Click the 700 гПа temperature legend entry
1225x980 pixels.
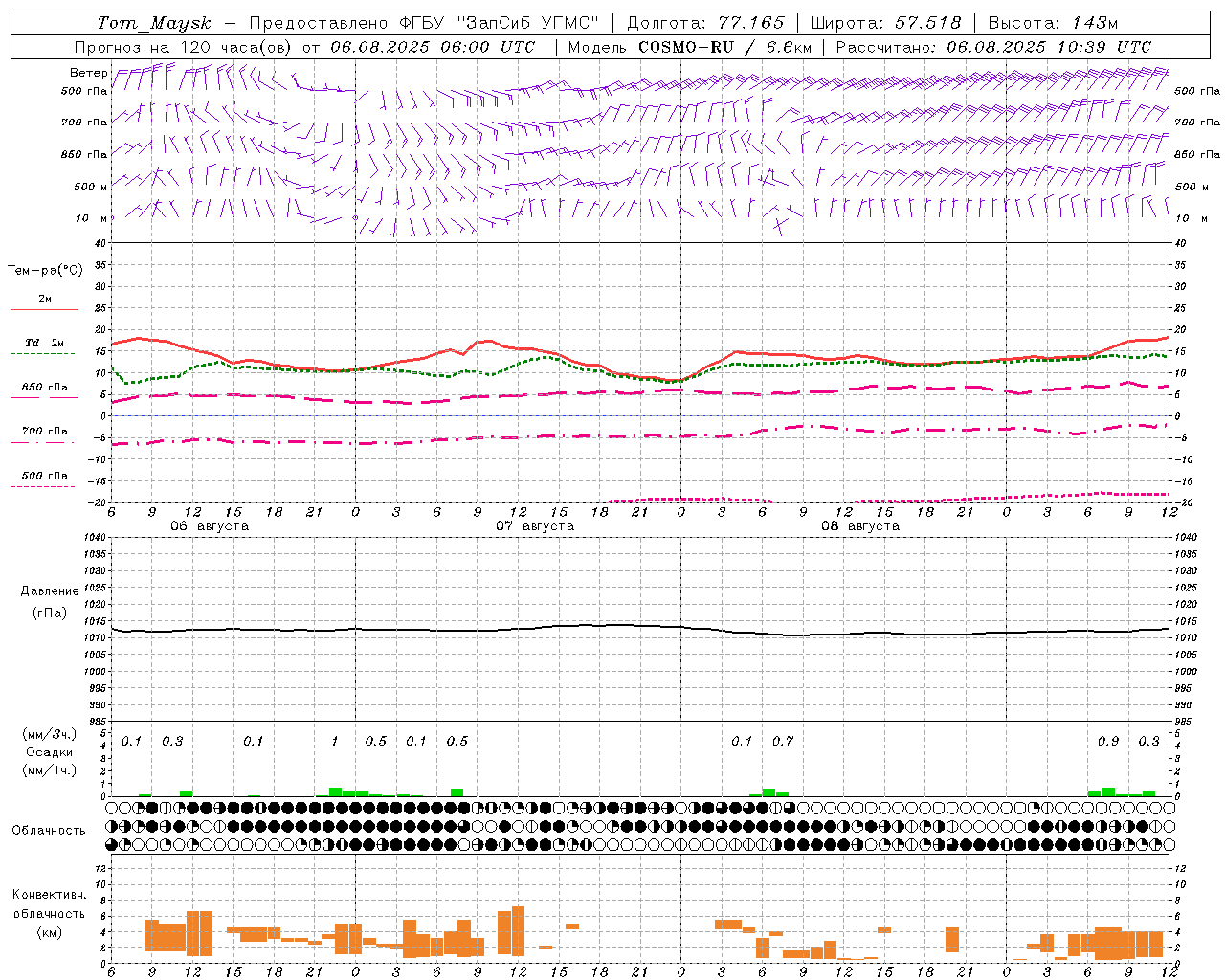click(44, 431)
